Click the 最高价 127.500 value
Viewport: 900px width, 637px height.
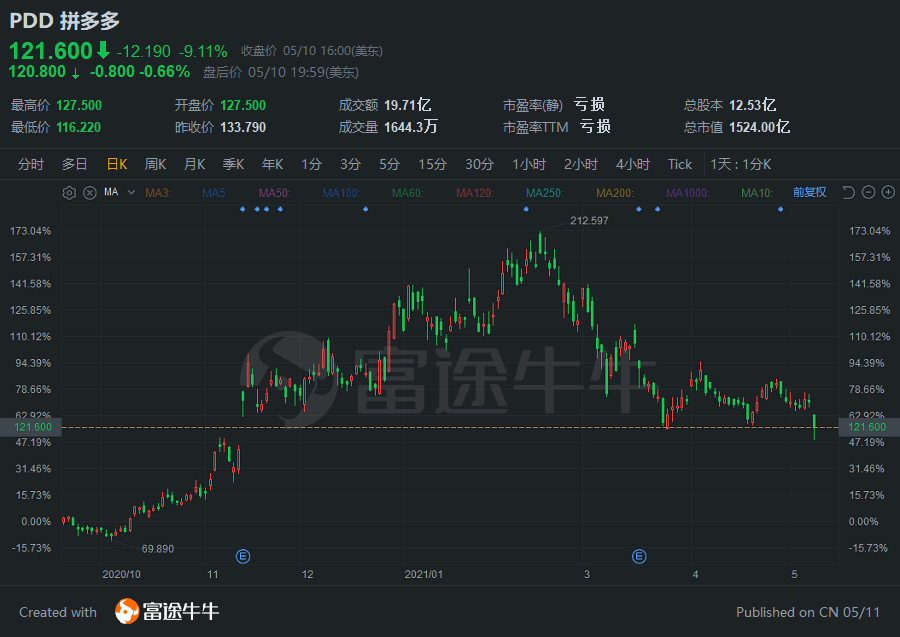pyautogui.click(x=79, y=106)
